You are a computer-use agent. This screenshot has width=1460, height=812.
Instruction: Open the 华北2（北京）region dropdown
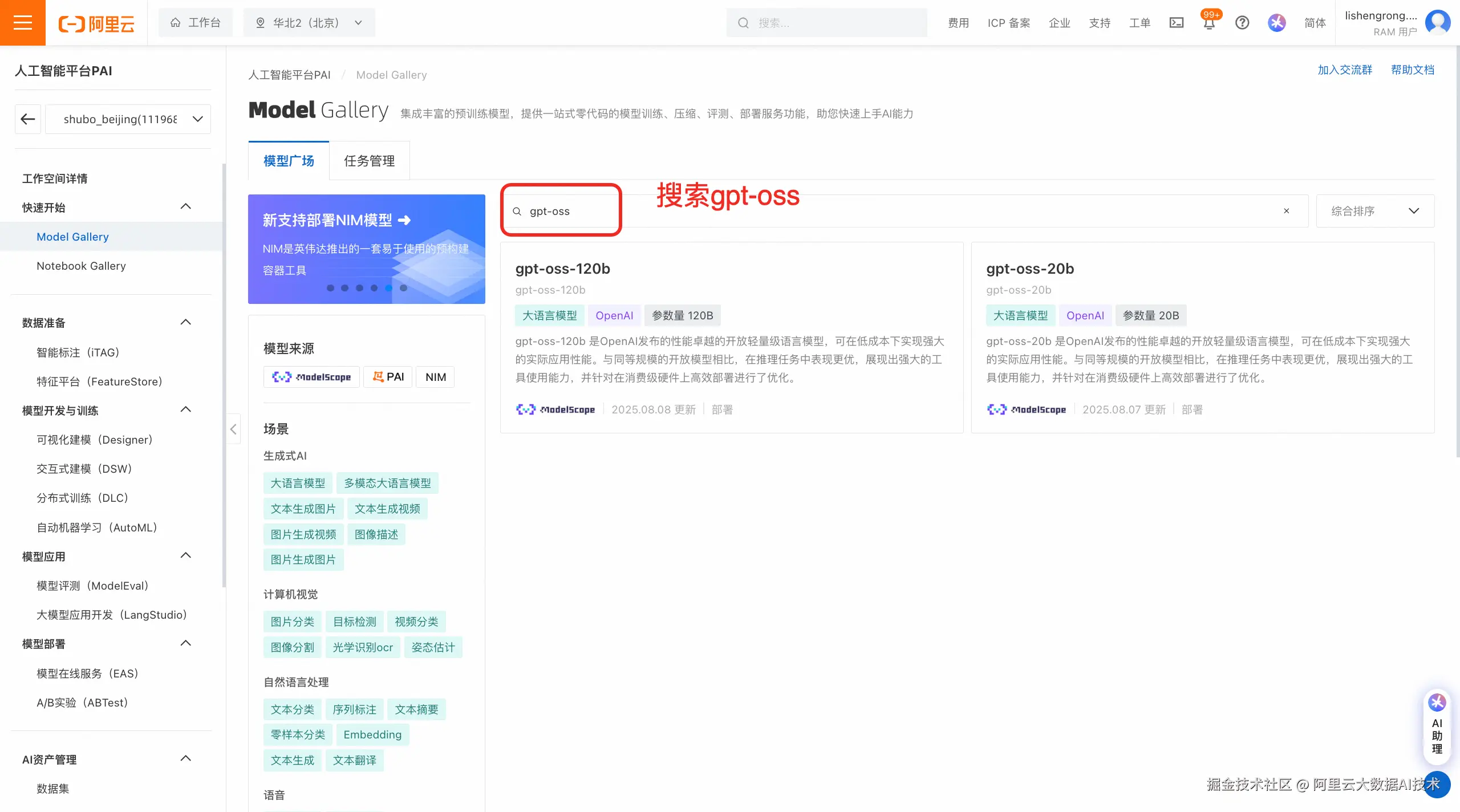[x=309, y=23]
